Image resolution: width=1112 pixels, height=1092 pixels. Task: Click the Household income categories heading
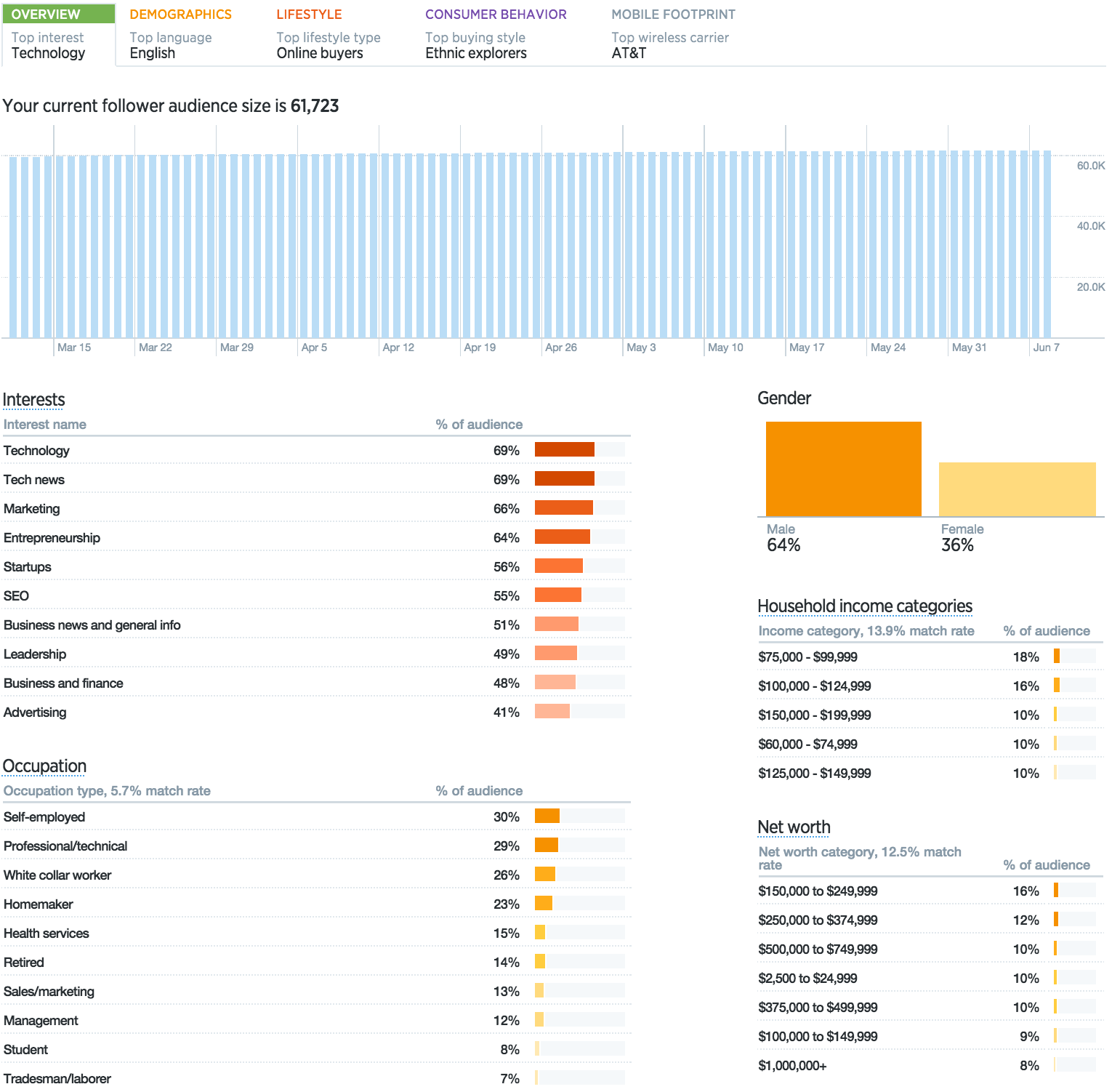point(865,606)
